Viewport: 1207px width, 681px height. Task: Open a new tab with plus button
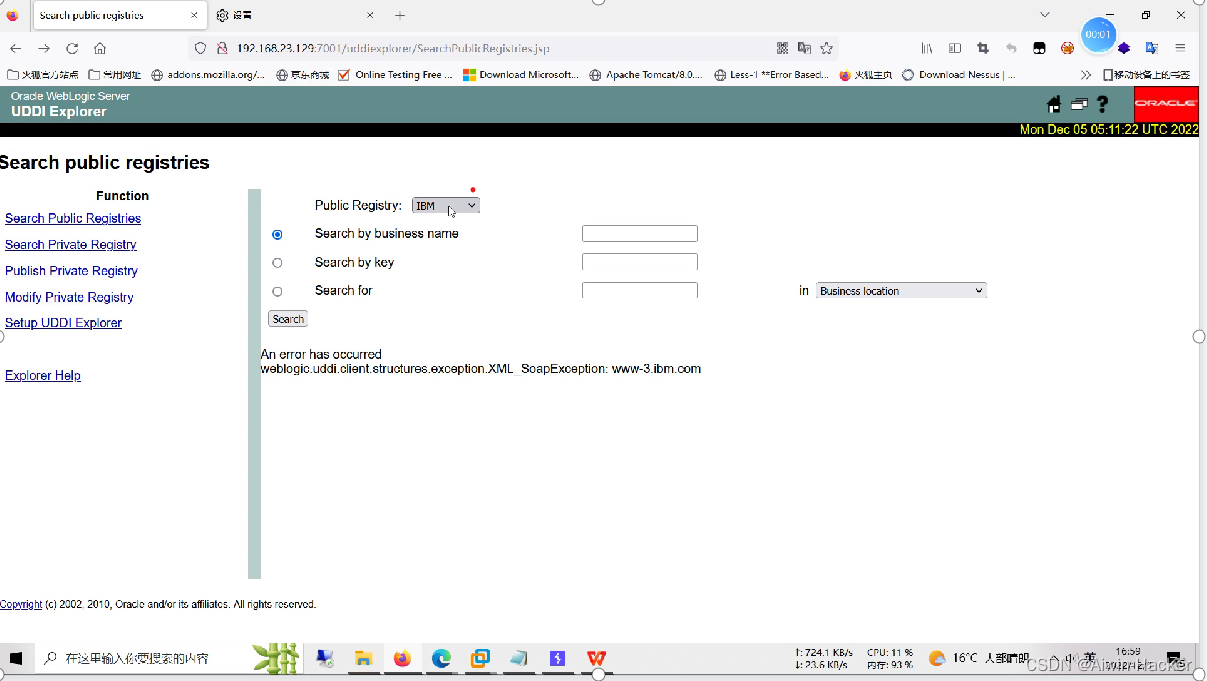400,15
